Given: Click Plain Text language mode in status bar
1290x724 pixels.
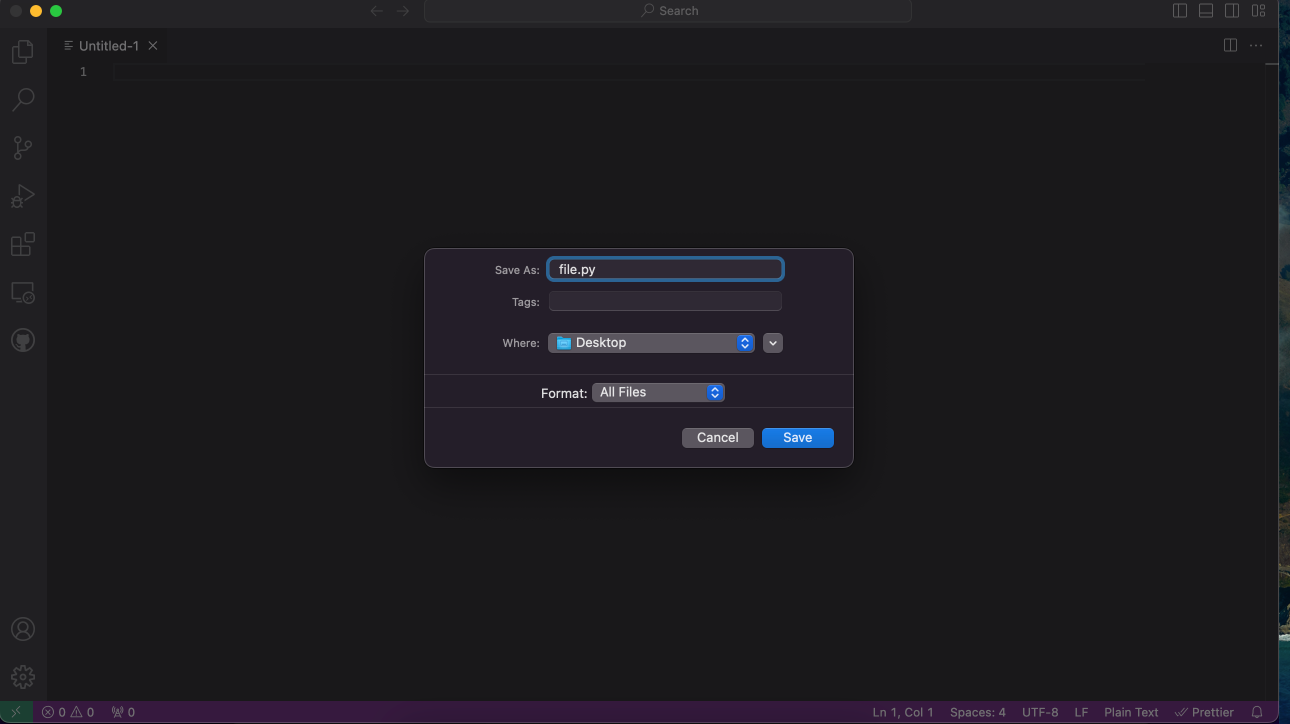Looking at the screenshot, I should [1131, 712].
